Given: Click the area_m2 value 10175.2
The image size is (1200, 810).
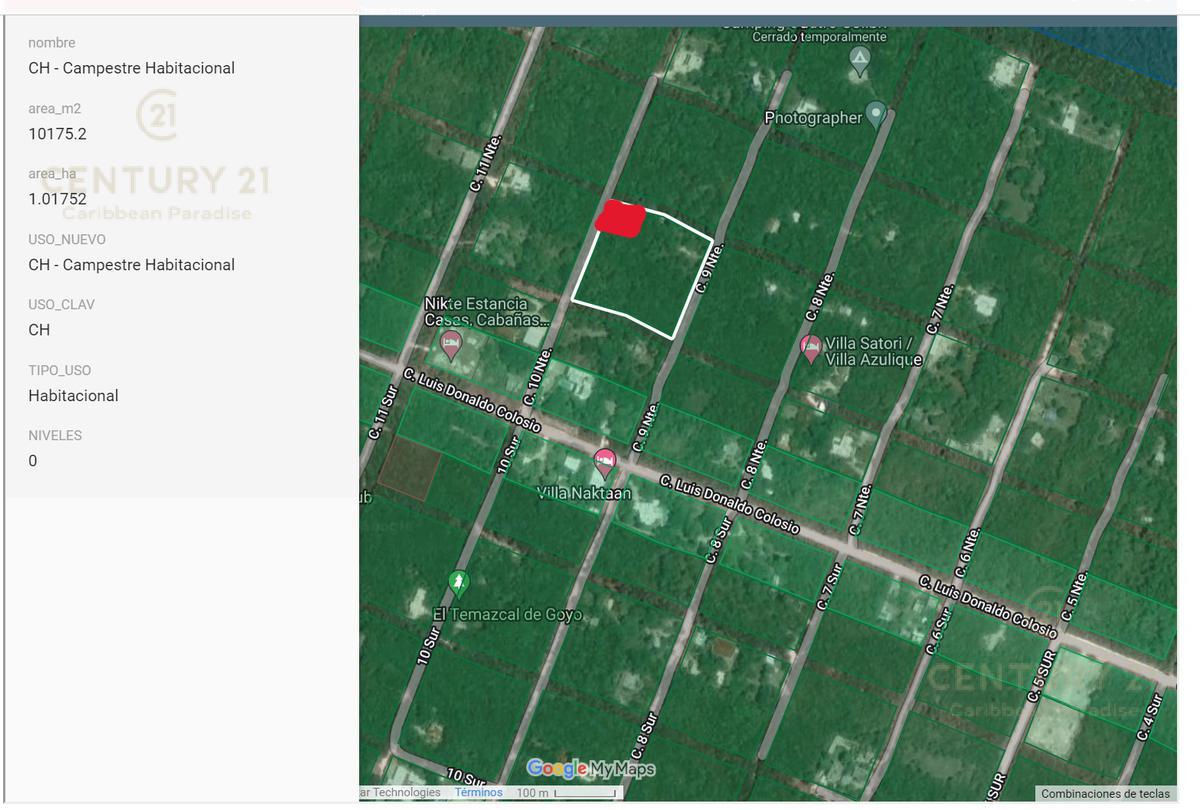Looking at the screenshot, I should click(x=57, y=134).
